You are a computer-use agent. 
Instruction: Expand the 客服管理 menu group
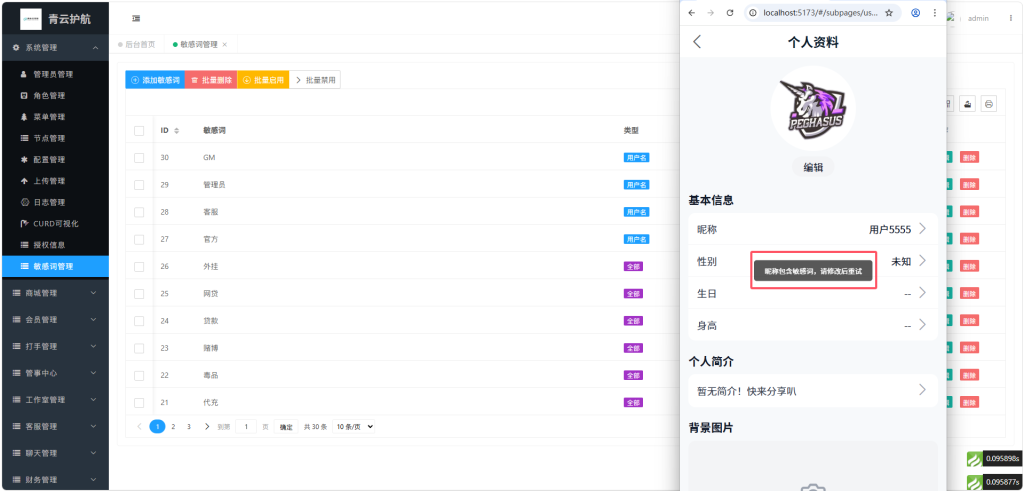(x=54, y=426)
